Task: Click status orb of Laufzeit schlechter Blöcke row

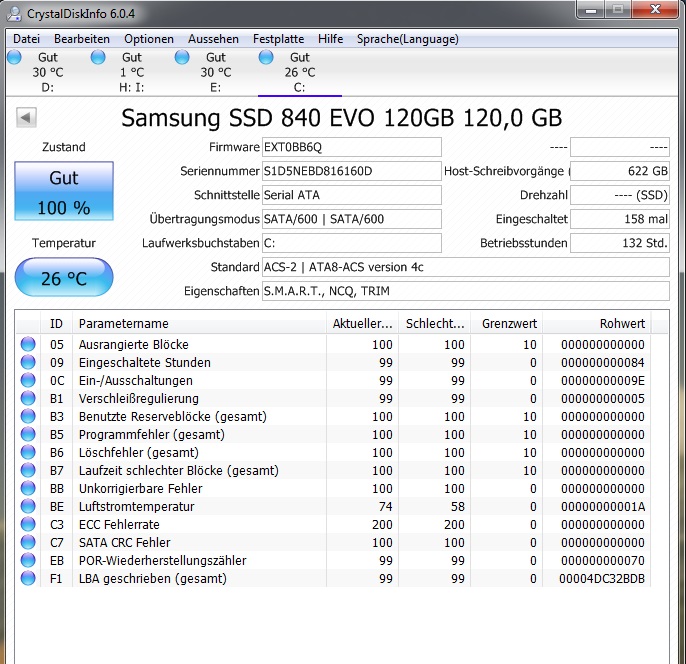Action: [x=28, y=470]
